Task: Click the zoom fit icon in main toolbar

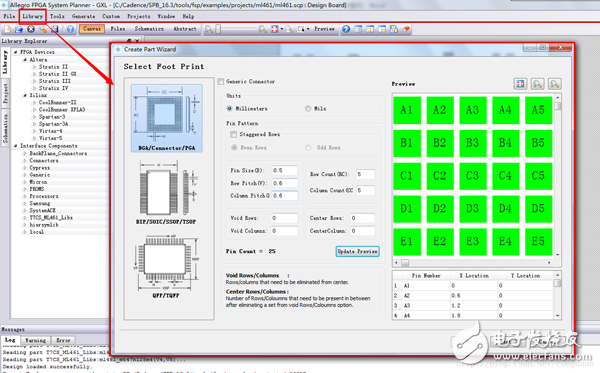Action: pos(274,29)
